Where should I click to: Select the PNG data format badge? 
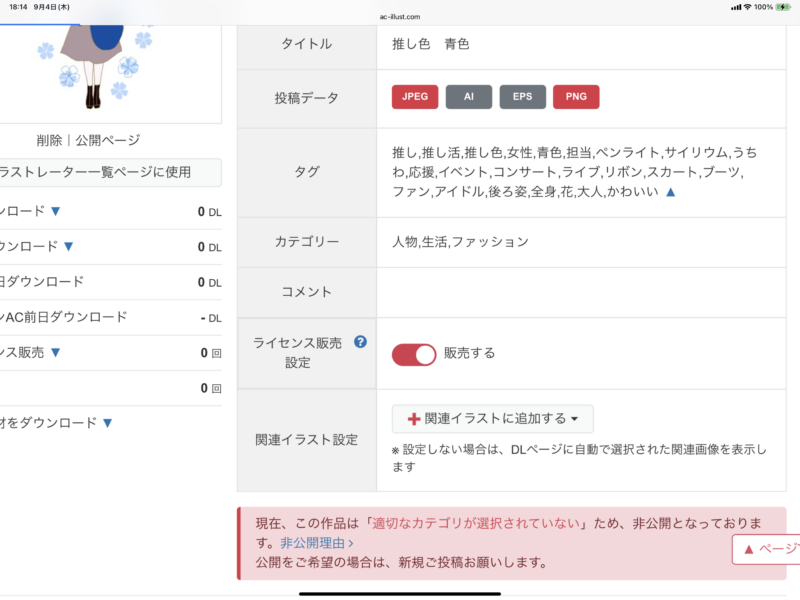point(576,97)
